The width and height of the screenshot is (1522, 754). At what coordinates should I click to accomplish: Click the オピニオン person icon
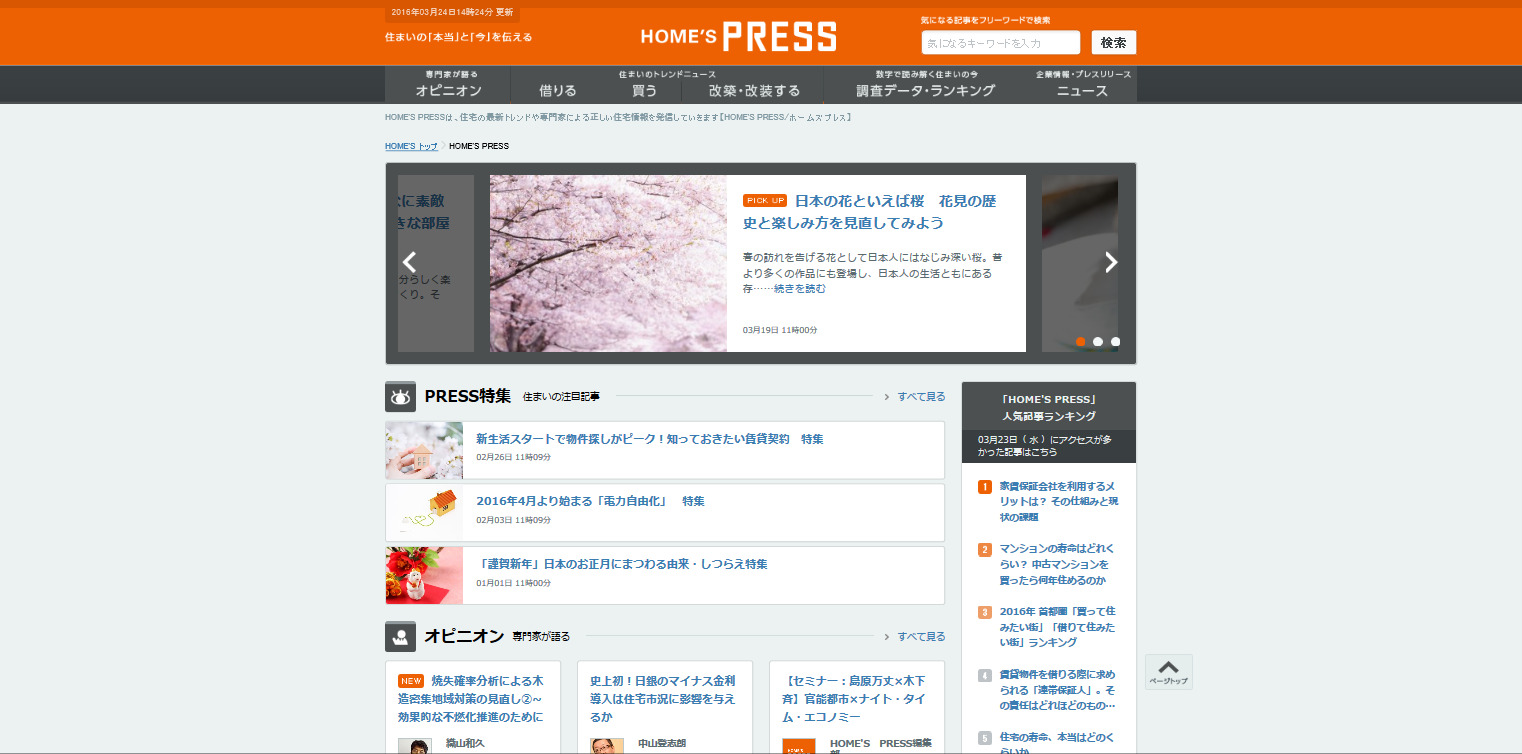400,637
